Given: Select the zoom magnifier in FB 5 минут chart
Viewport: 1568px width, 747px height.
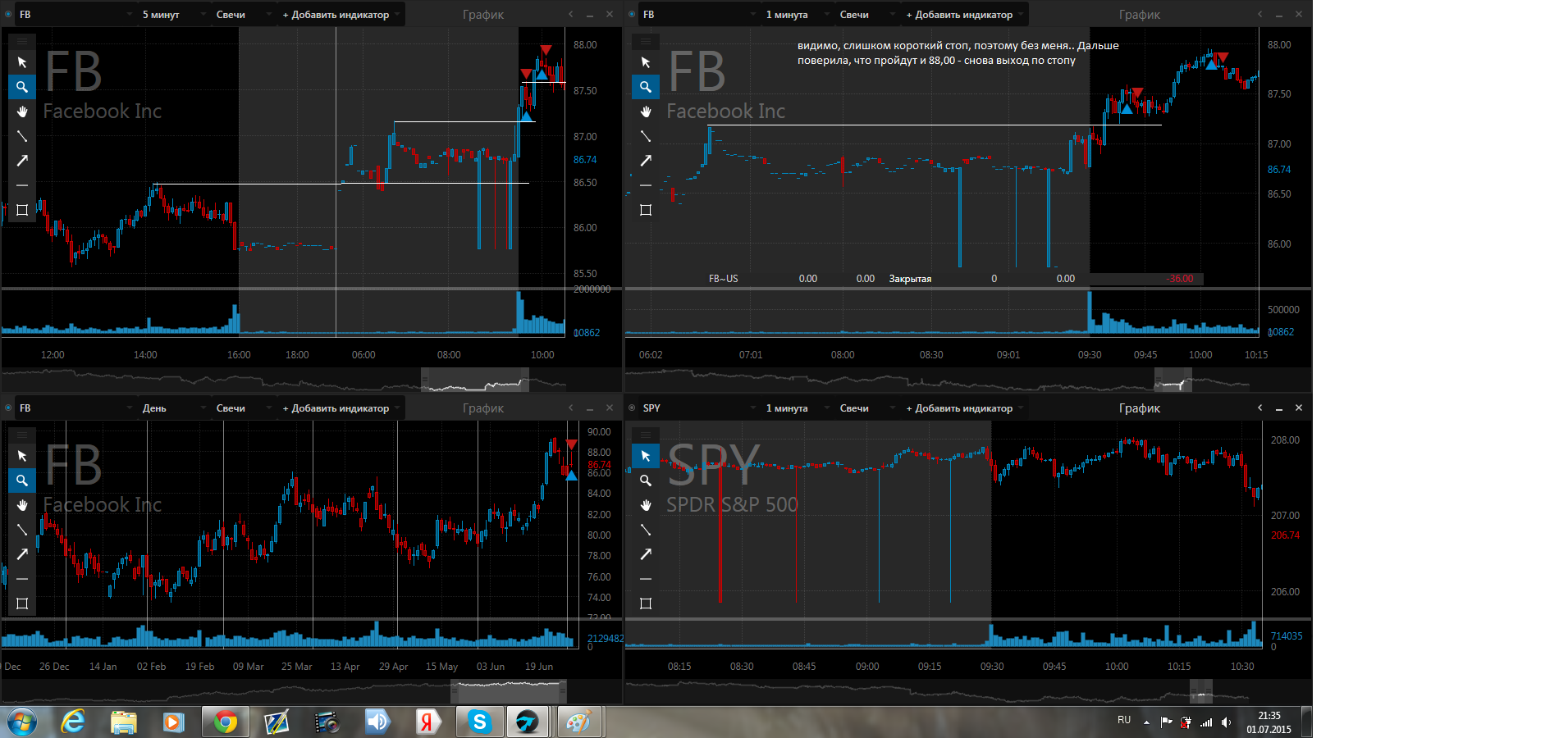Looking at the screenshot, I should [22, 87].
